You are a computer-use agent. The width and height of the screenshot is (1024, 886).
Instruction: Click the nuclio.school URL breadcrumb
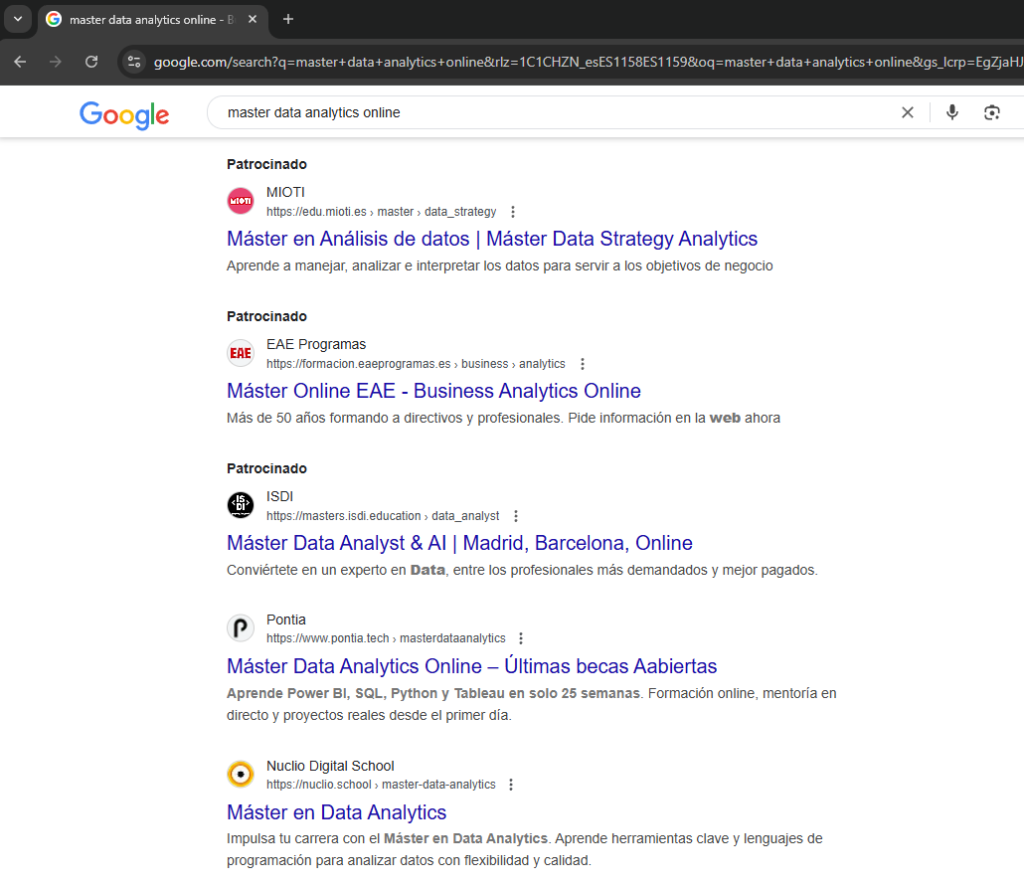pyautogui.click(x=381, y=784)
